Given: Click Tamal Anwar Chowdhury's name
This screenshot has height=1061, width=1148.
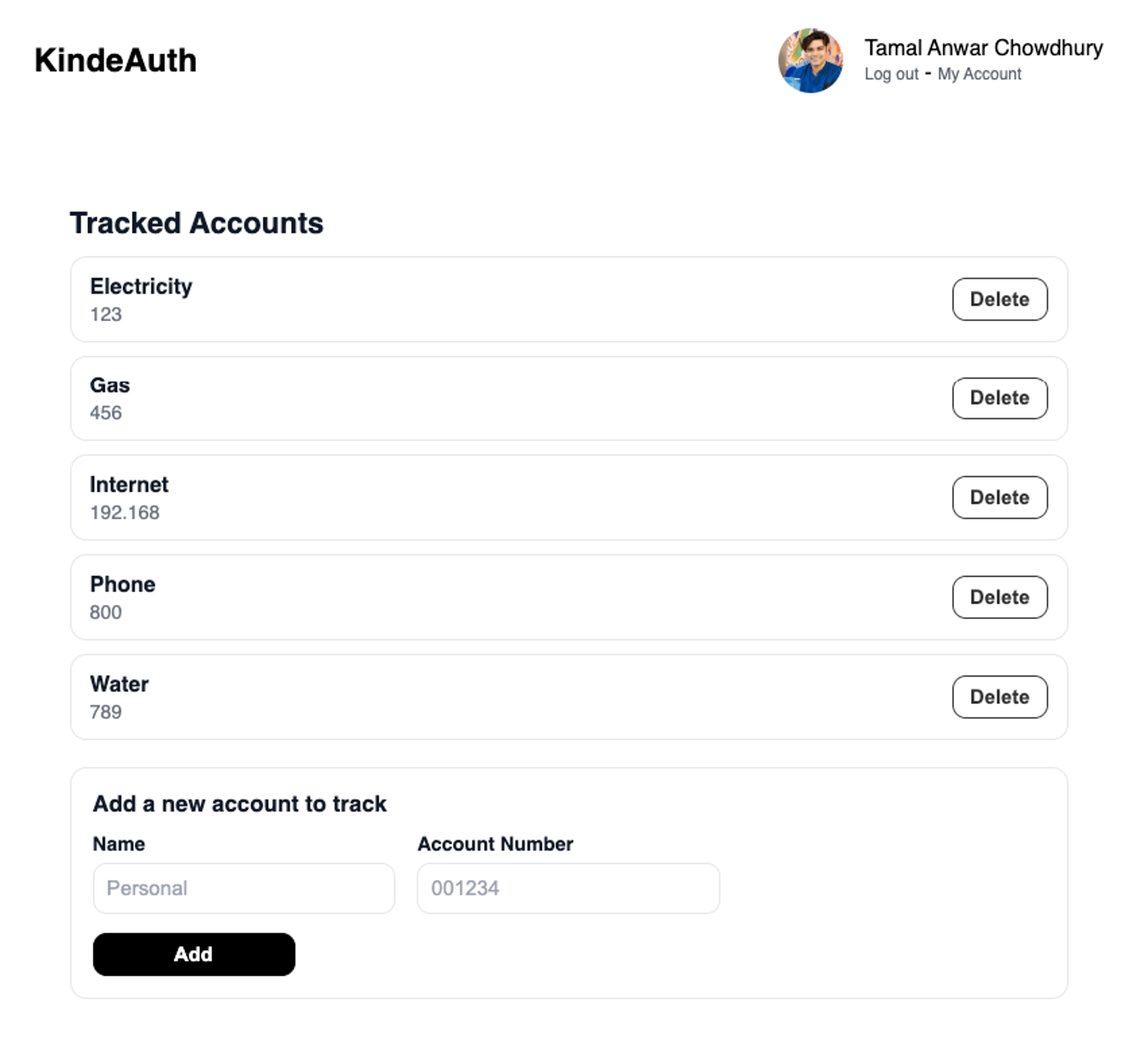Looking at the screenshot, I should pyautogui.click(x=983, y=48).
